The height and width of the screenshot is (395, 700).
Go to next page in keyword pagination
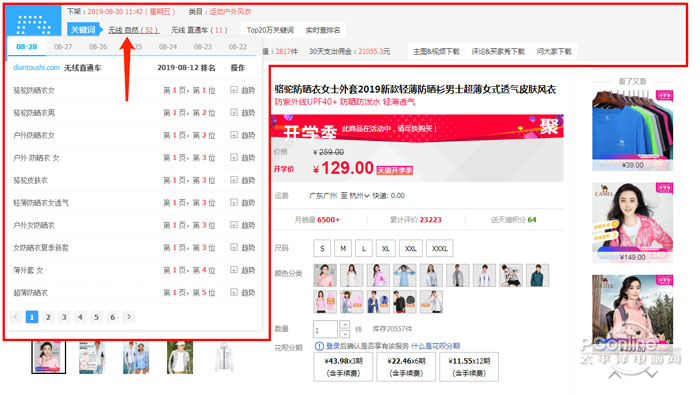(129, 317)
